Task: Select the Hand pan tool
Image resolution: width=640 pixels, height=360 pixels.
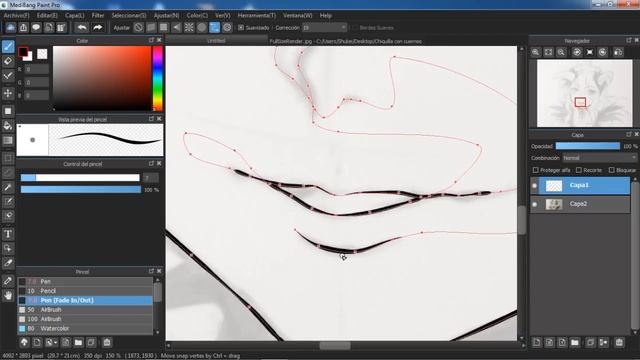Action: [8, 296]
